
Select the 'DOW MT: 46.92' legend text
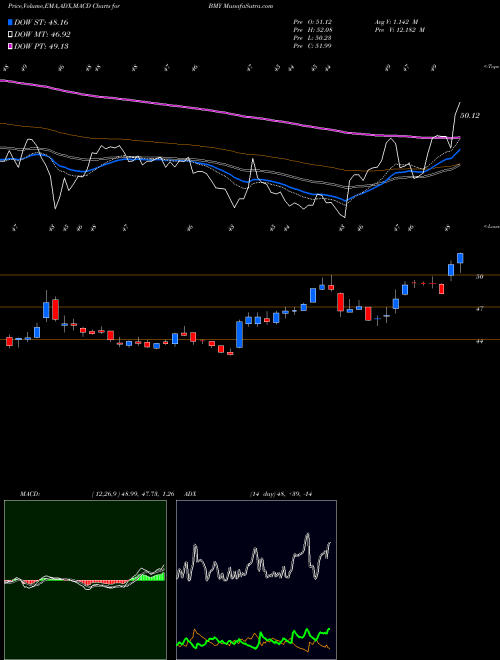[43, 35]
